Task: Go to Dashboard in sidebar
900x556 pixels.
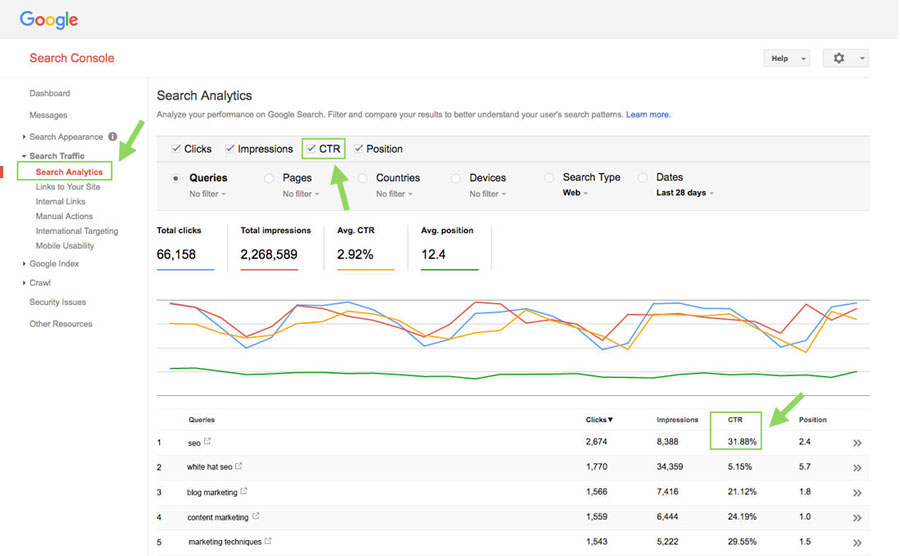Action: pos(50,93)
